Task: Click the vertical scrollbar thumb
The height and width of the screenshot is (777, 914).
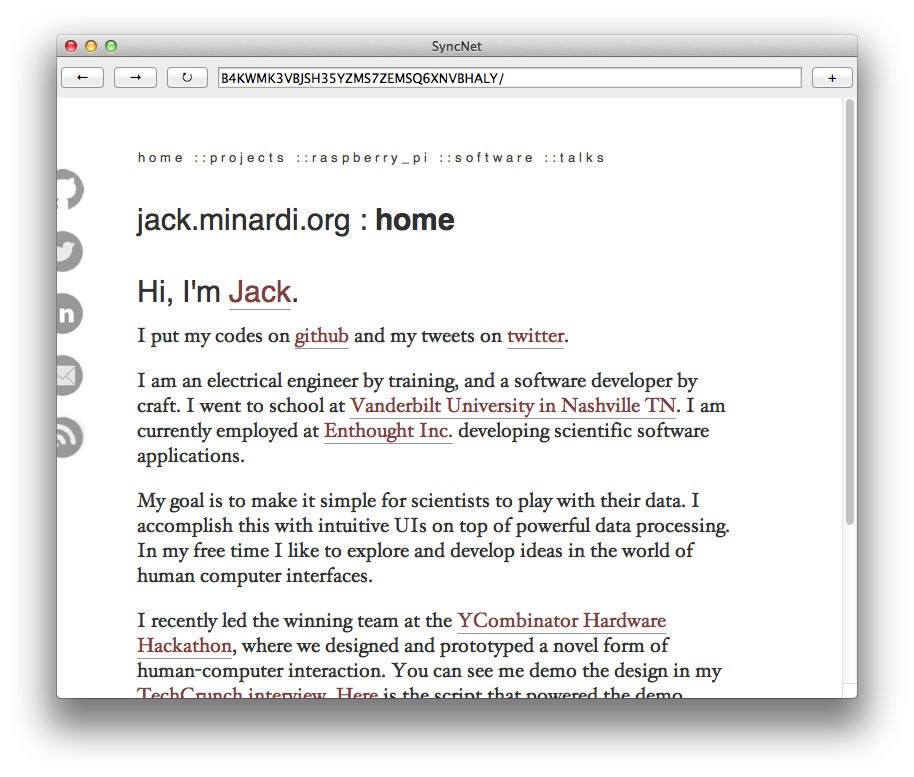Action: (850, 310)
